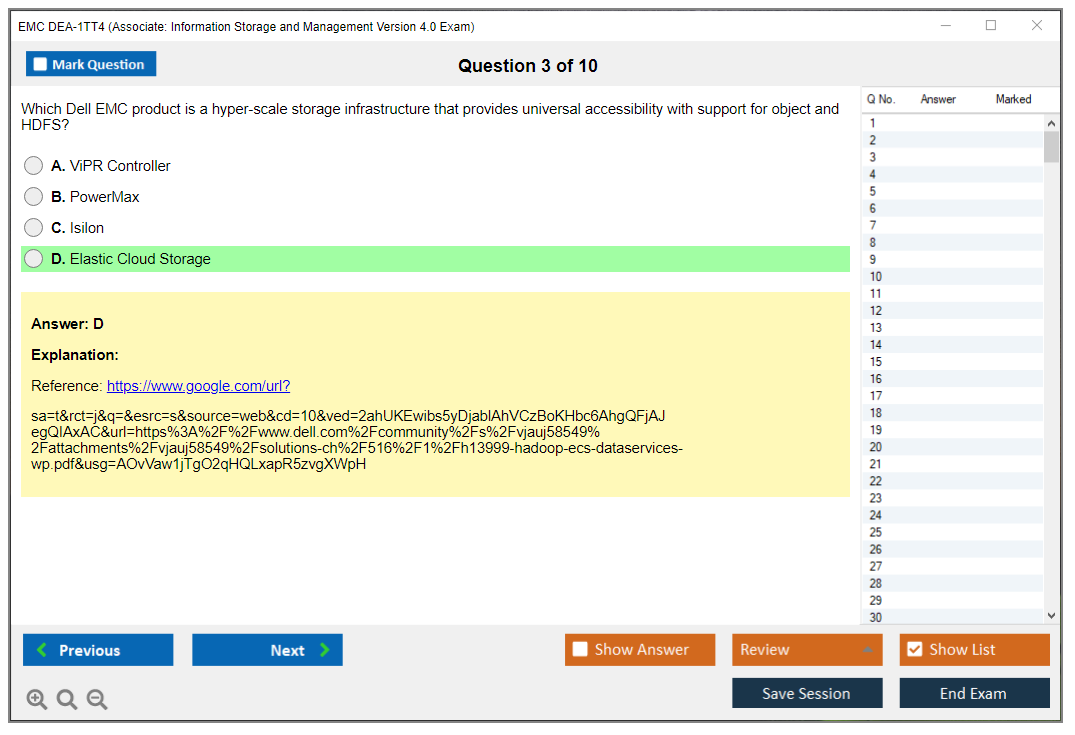Choose option C Isilon
This screenshot has height=735, width=1075.
tap(34, 228)
